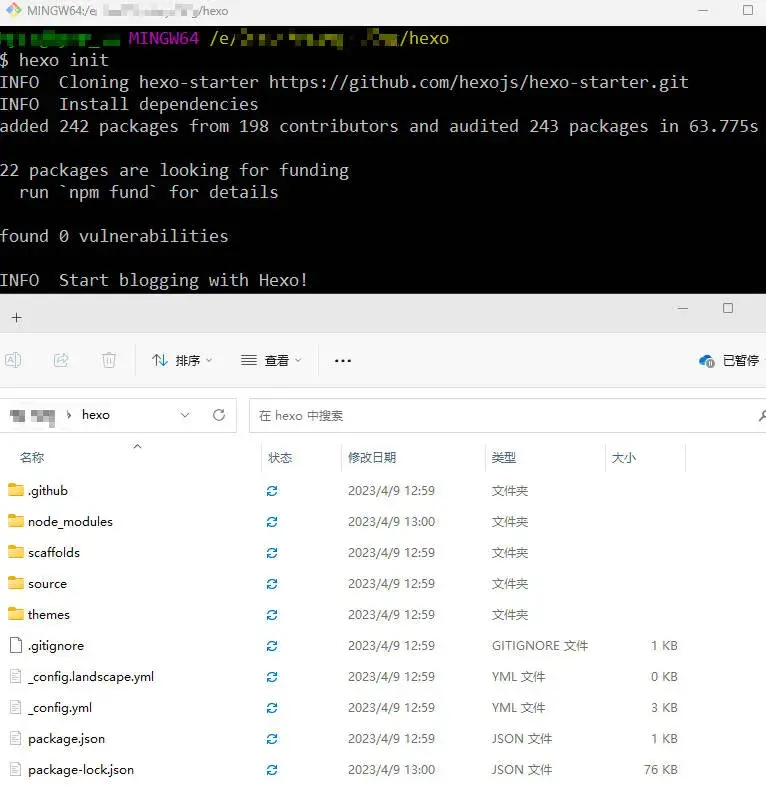This screenshot has height=786, width=766.
Task: Click the 名称 column header
Action: point(32,457)
